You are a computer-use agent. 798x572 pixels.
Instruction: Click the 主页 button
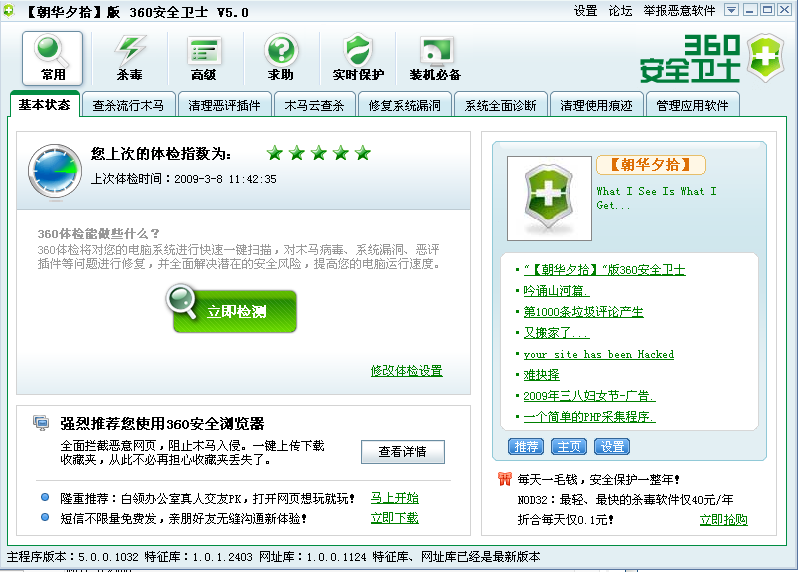(x=569, y=446)
